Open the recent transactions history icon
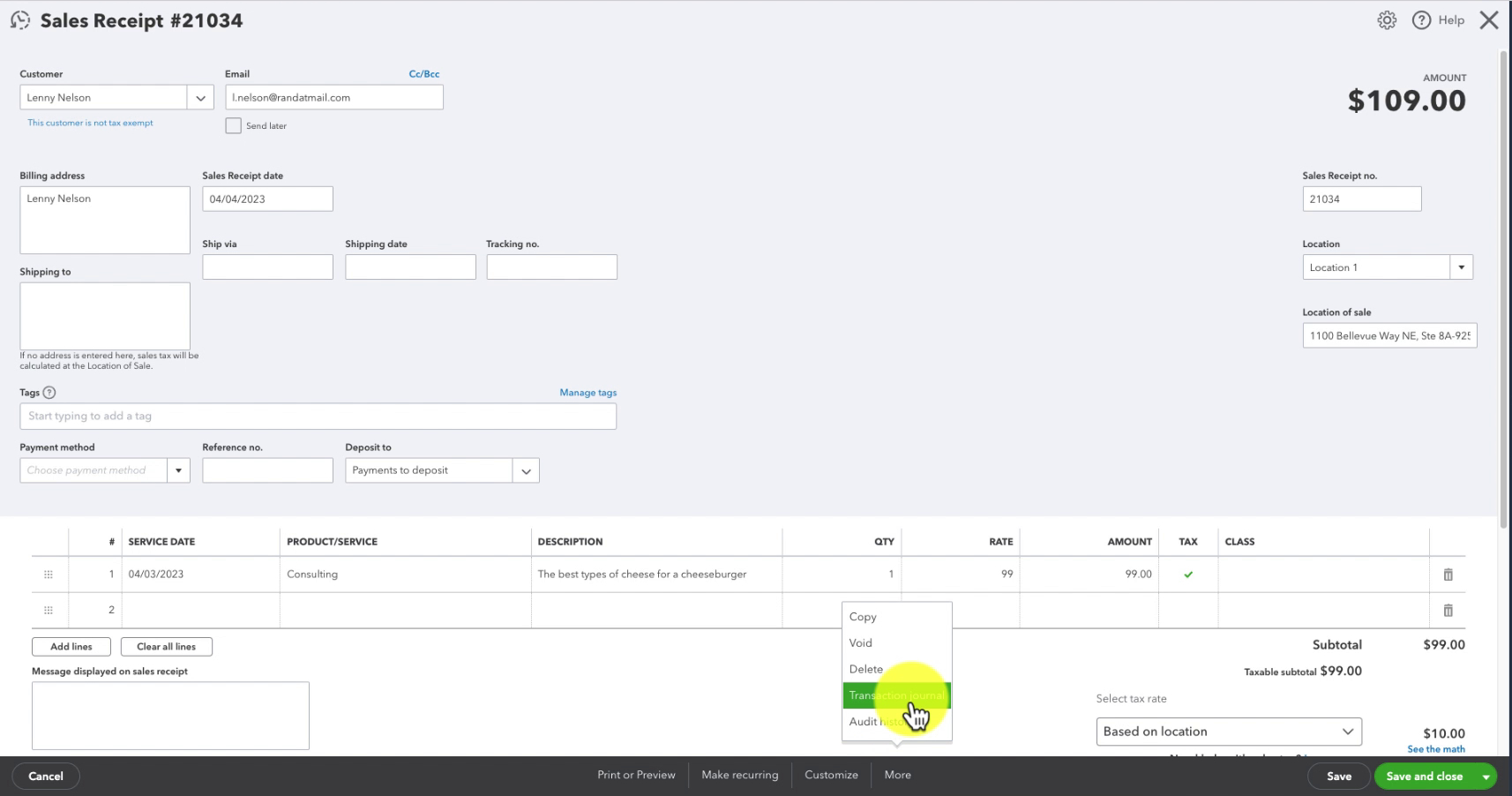The height and width of the screenshot is (796, 1512). tap(20, 20)
